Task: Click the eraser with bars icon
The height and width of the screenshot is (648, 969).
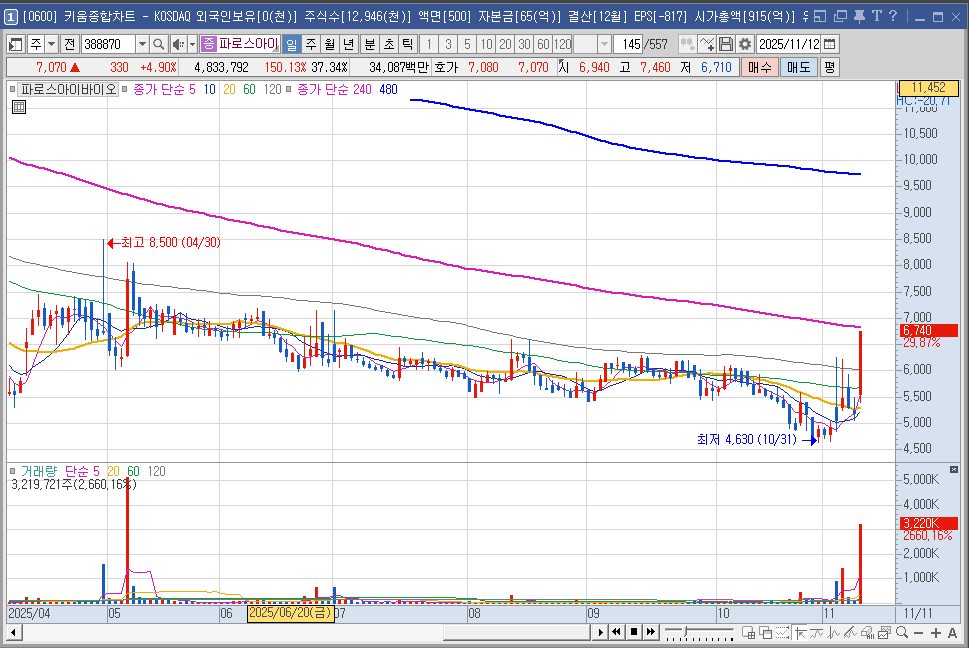Action: 867,632
